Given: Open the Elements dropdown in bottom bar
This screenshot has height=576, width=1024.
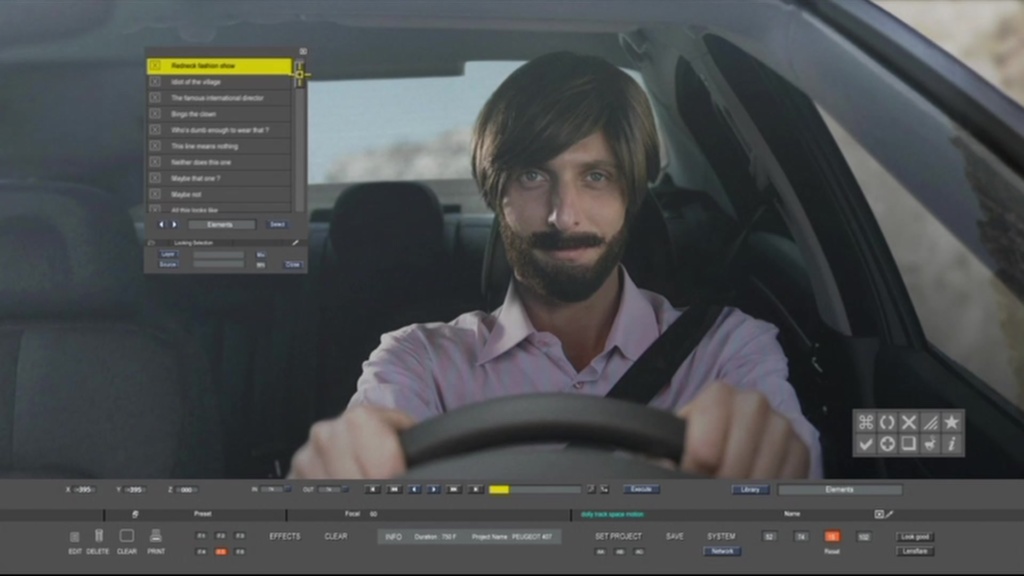Looking at the screenshot, I should tap(840, 489).
